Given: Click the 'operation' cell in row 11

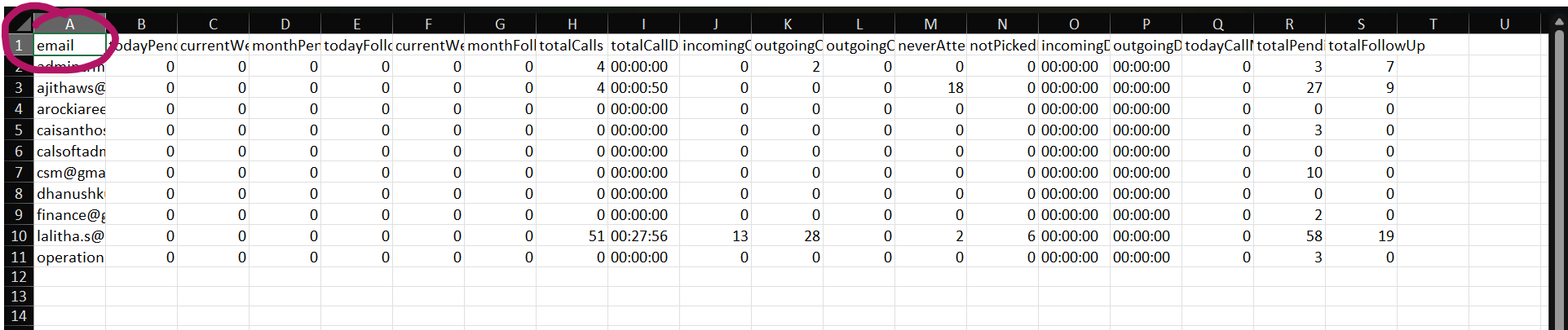Looking at the screenshot, I should [70, 257].
